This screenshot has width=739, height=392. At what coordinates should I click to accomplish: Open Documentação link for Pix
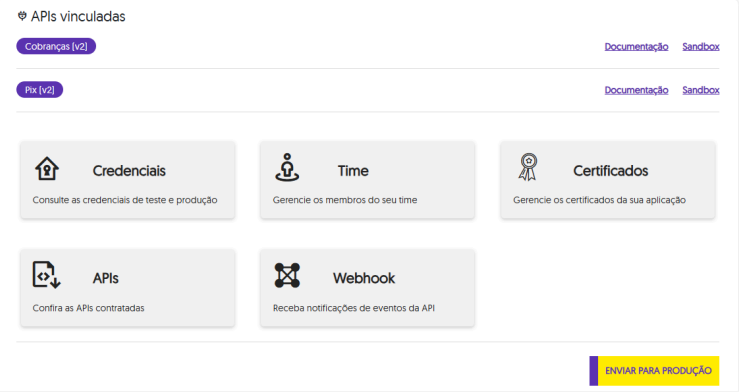tap(636, 90)
